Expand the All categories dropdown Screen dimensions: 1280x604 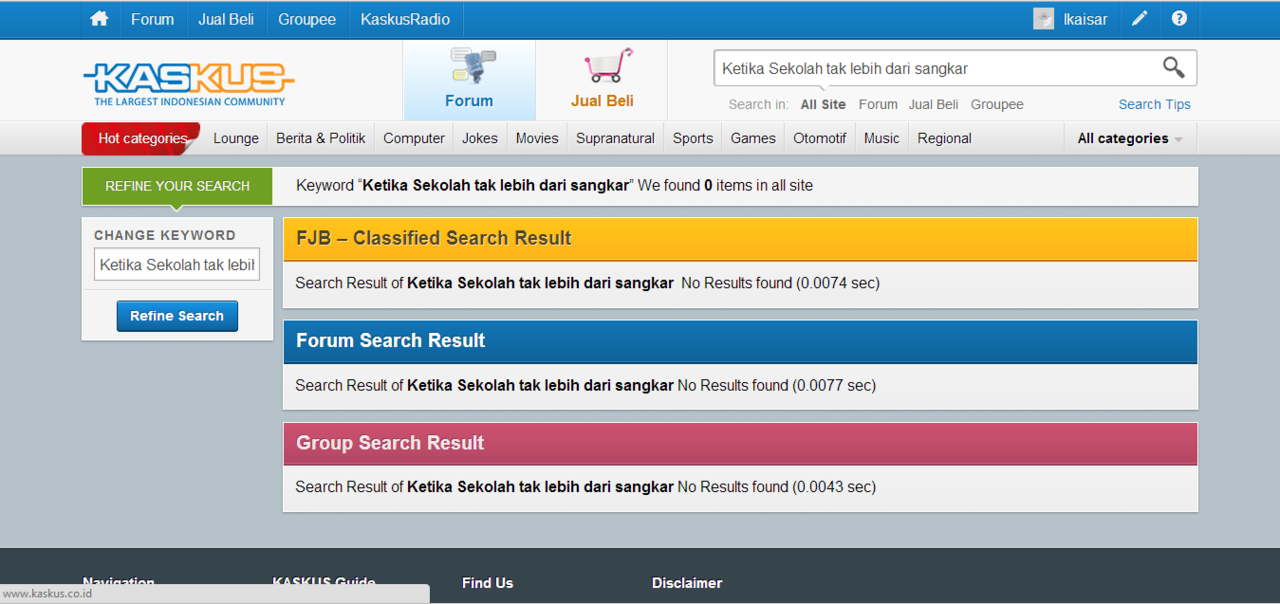point(1130,139)
